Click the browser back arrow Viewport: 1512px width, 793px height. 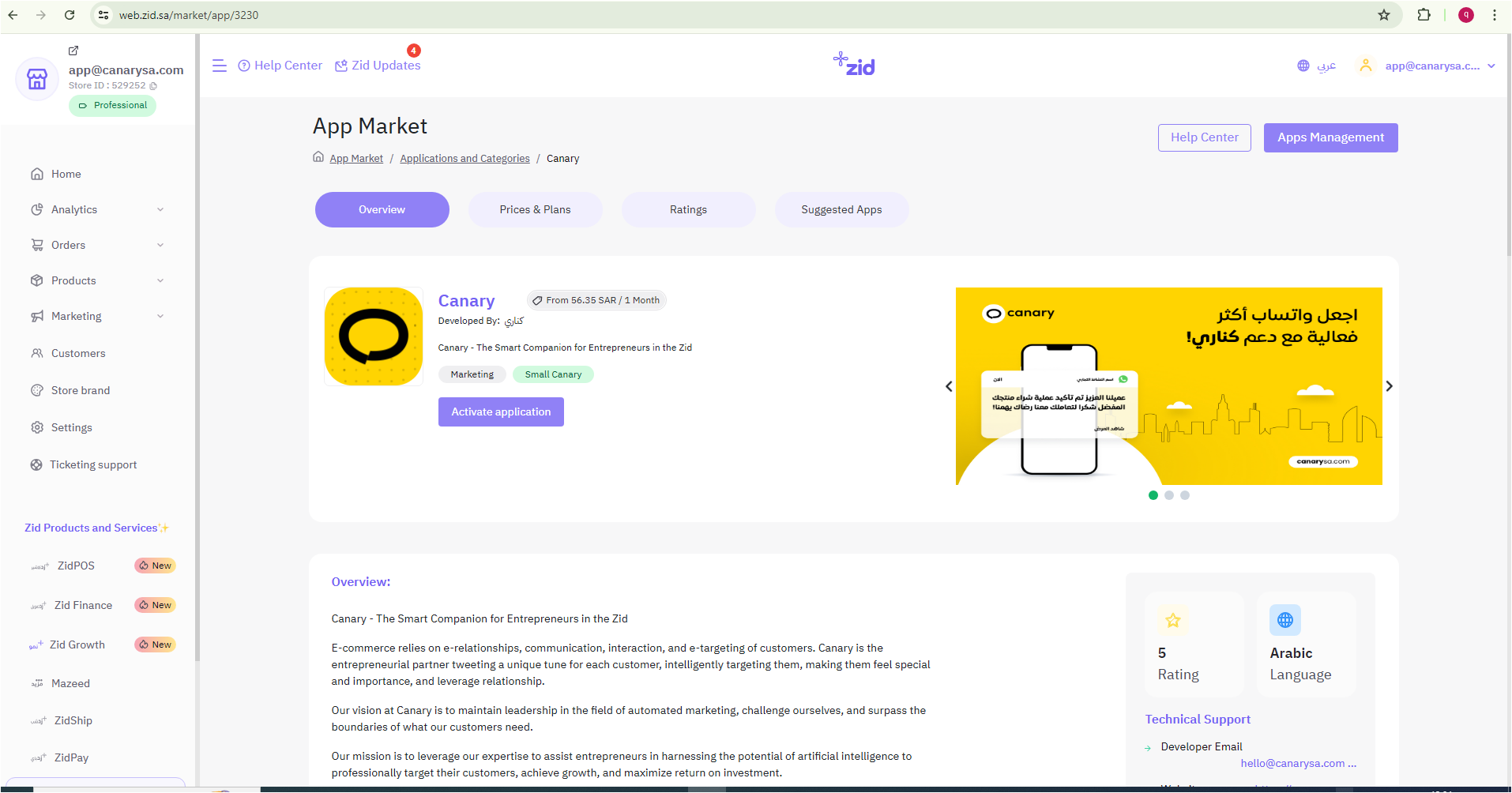[x=13, y=15]
